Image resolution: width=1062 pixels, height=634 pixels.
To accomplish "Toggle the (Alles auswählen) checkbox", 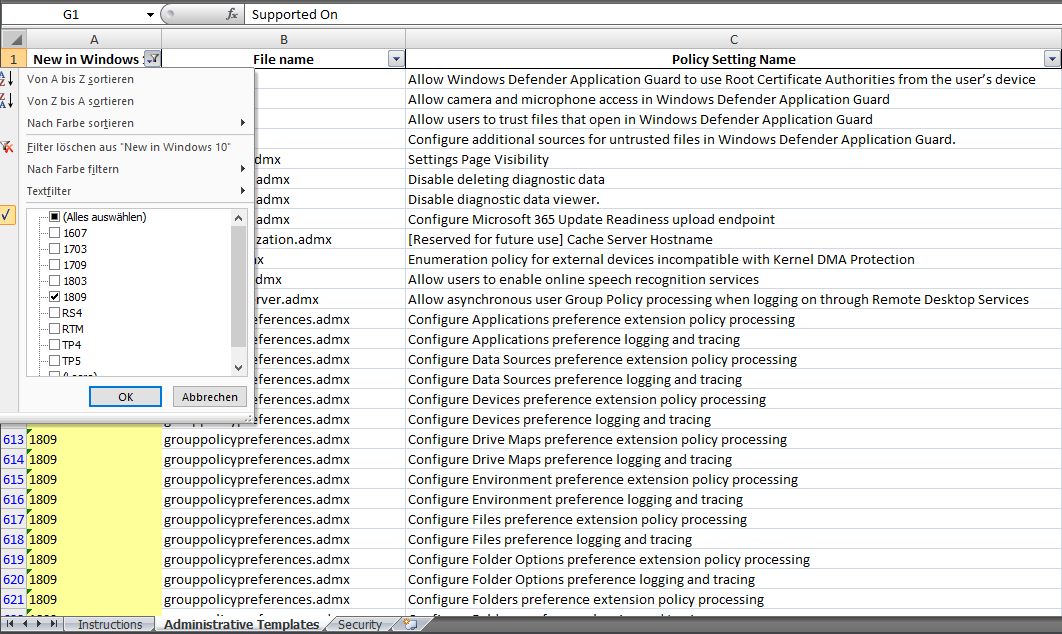I will click(x=55, y=217).
